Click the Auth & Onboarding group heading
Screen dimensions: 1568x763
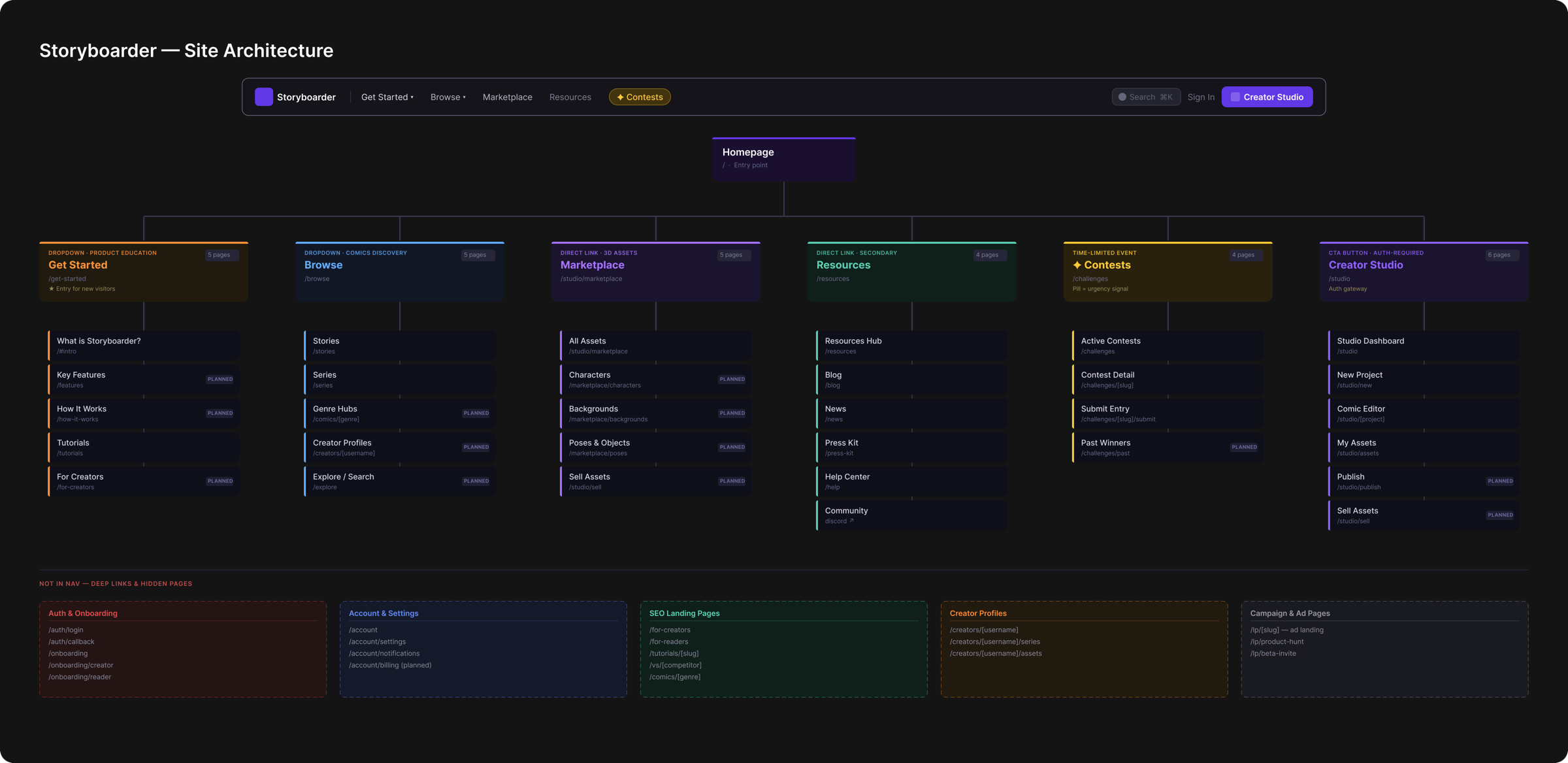coord(83,613)
